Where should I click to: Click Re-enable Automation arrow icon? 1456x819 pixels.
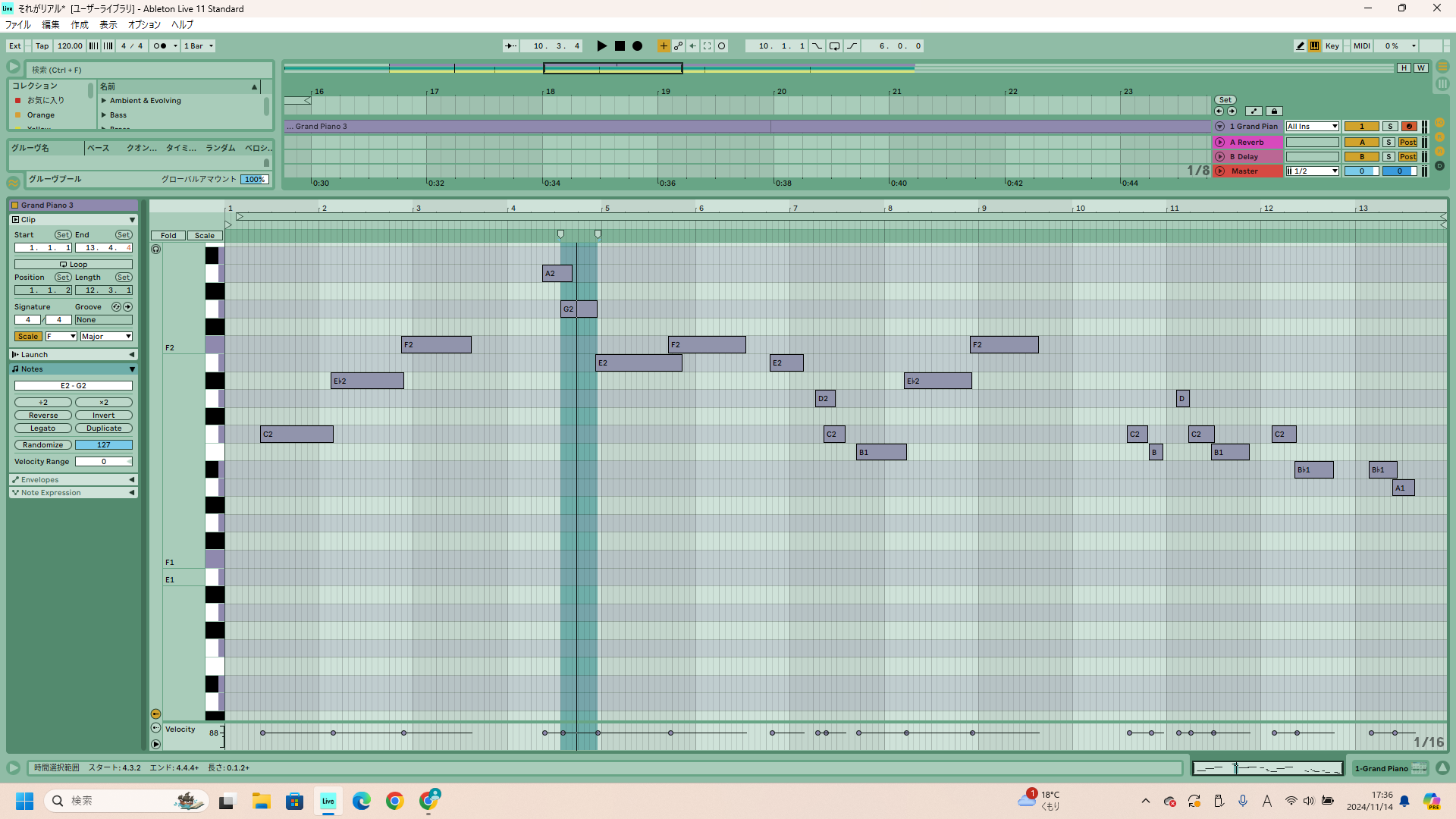(x=692, y=46)
